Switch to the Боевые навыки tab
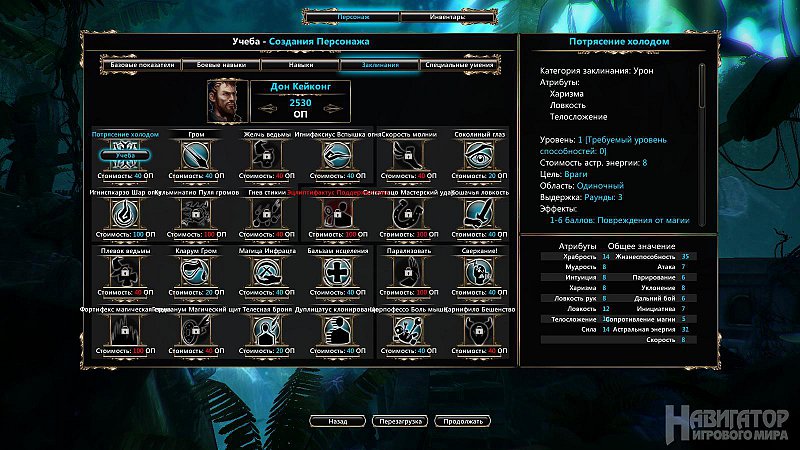The width and height of the screenshot is (800, 450). [221, 65]
